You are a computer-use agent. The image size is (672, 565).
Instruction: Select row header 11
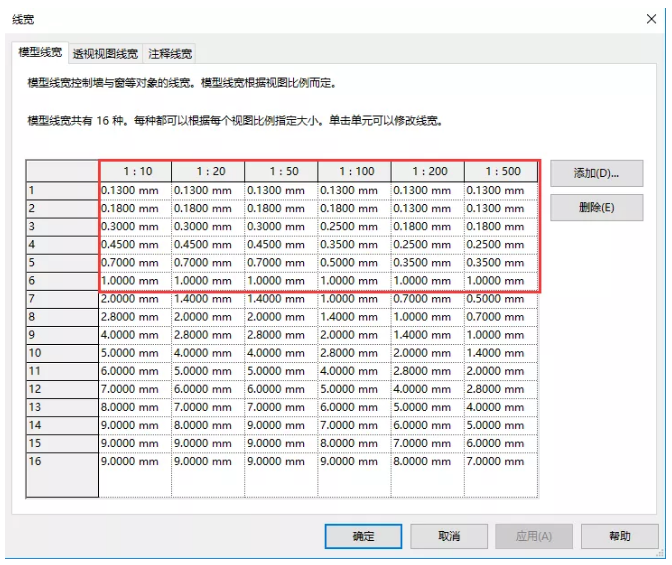(x=62, y=371)
